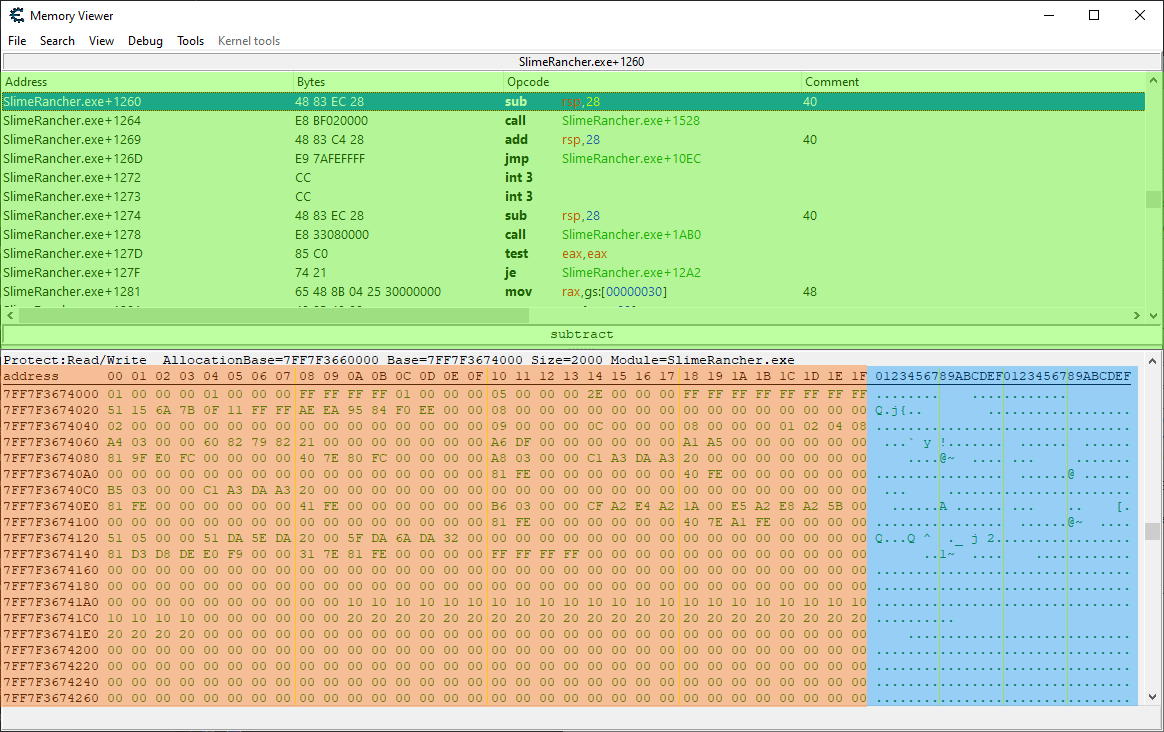Open the Kernel tools menu

pyautogui.click(x=249, y=41)
